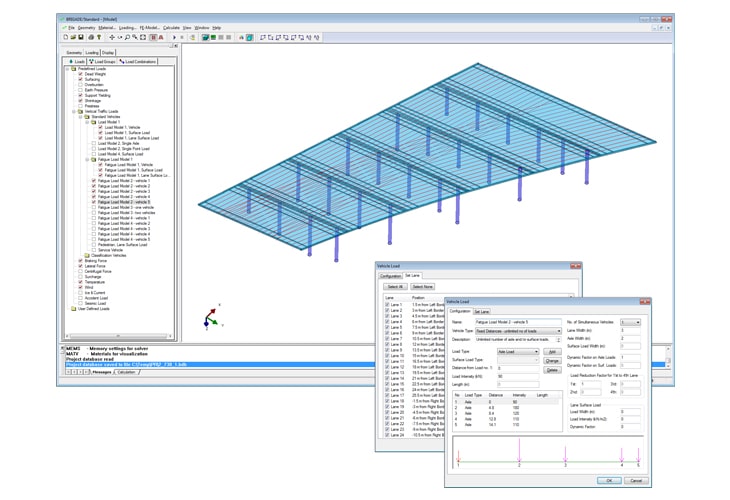730x500 pixels.
Task: Select the Zoom magnifier tool
Action: click(x=127, y=37)
